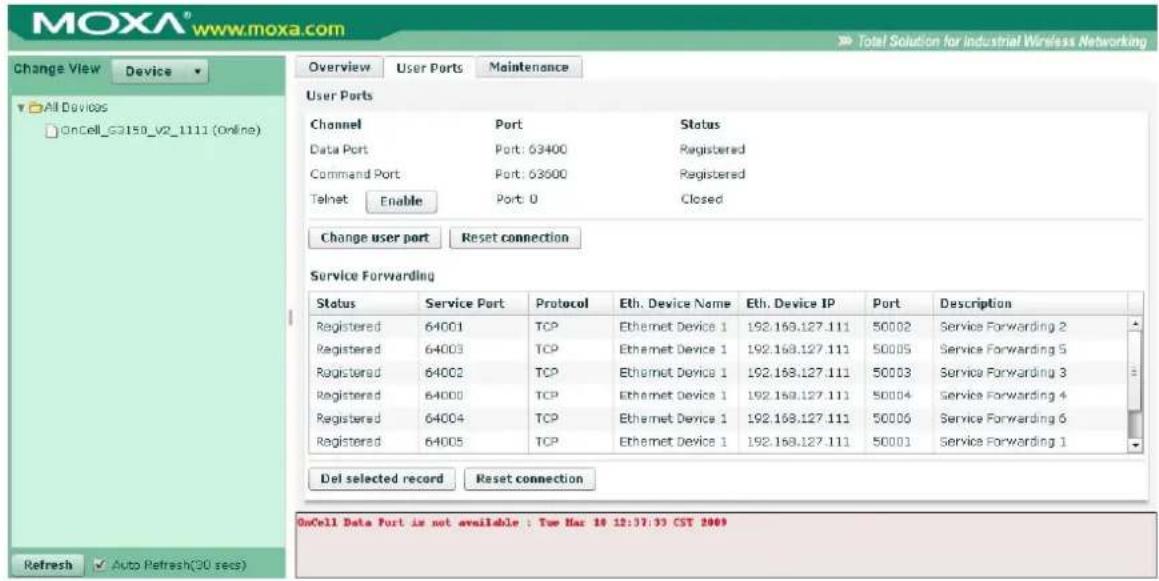Click the Protocol column header

point(571,304)
